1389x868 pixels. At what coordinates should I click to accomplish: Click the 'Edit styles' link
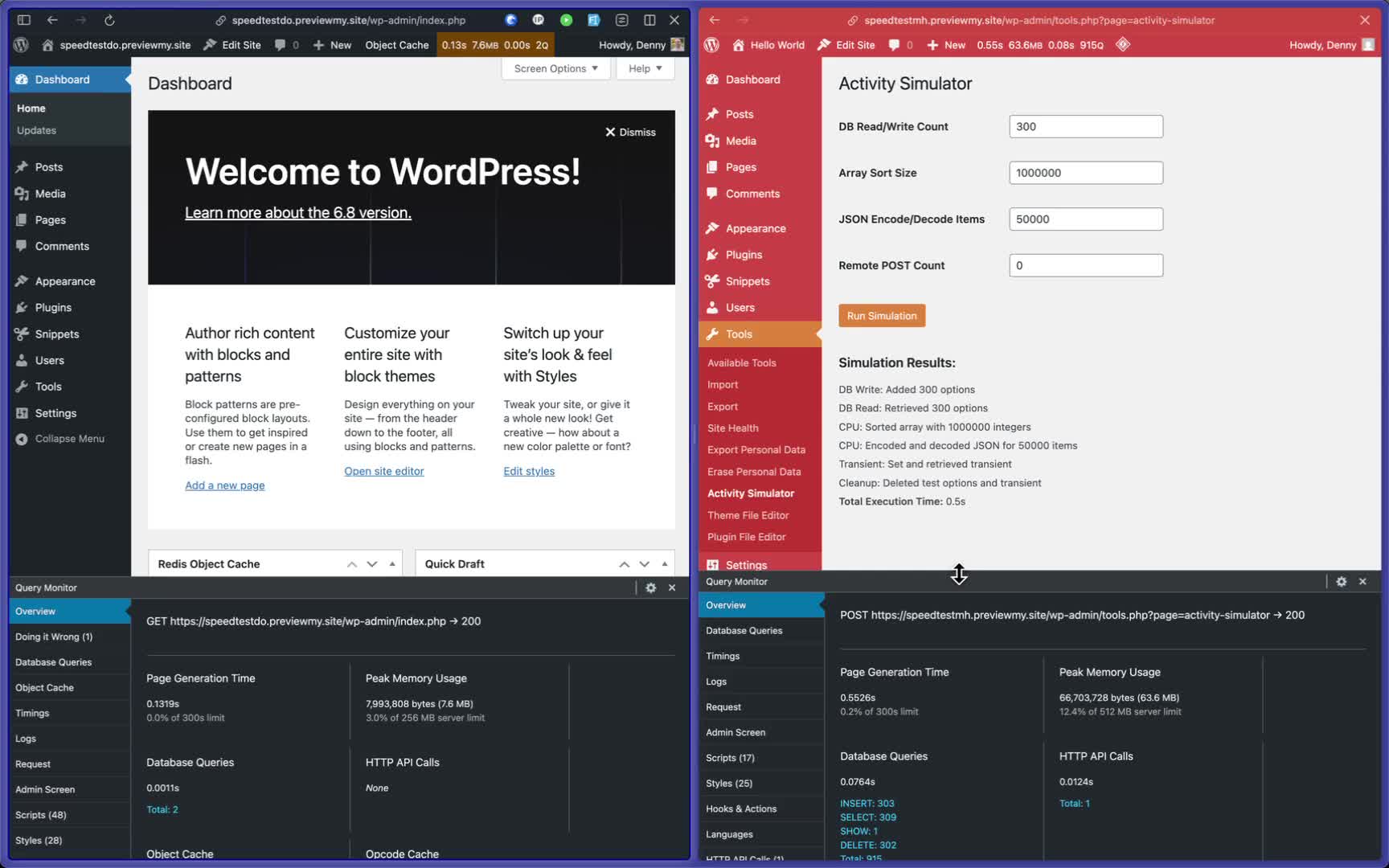(x=529, y=471)
